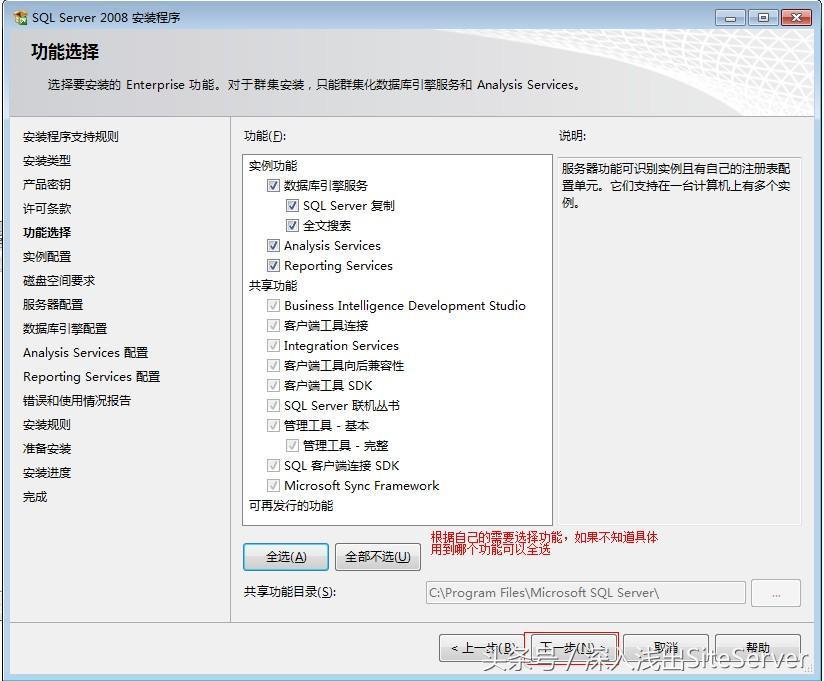Toggle 客户端工具连接 checkbox
This screenshot has width=824, height=681.
click(273, 325)
